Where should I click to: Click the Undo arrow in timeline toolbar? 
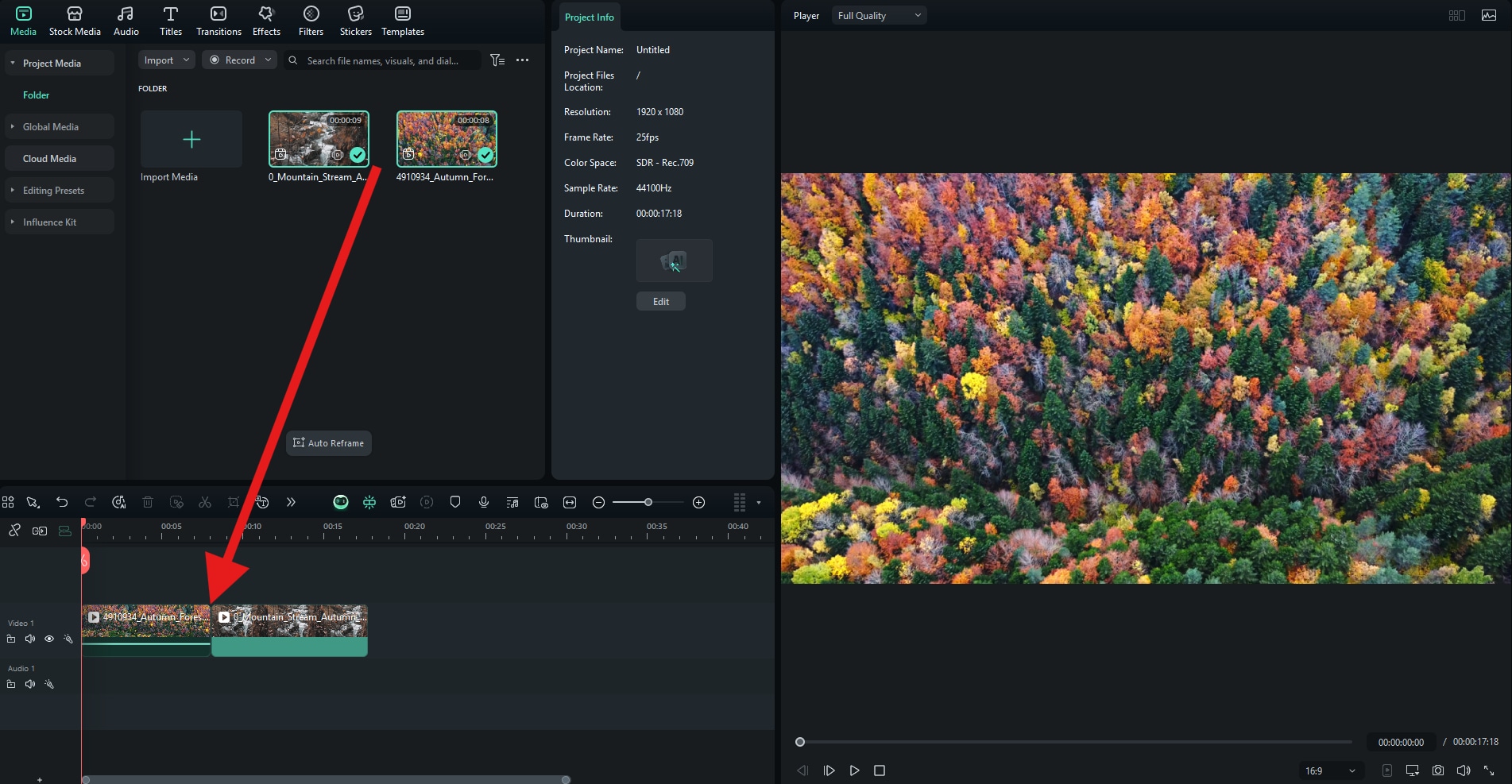(62, 502)
